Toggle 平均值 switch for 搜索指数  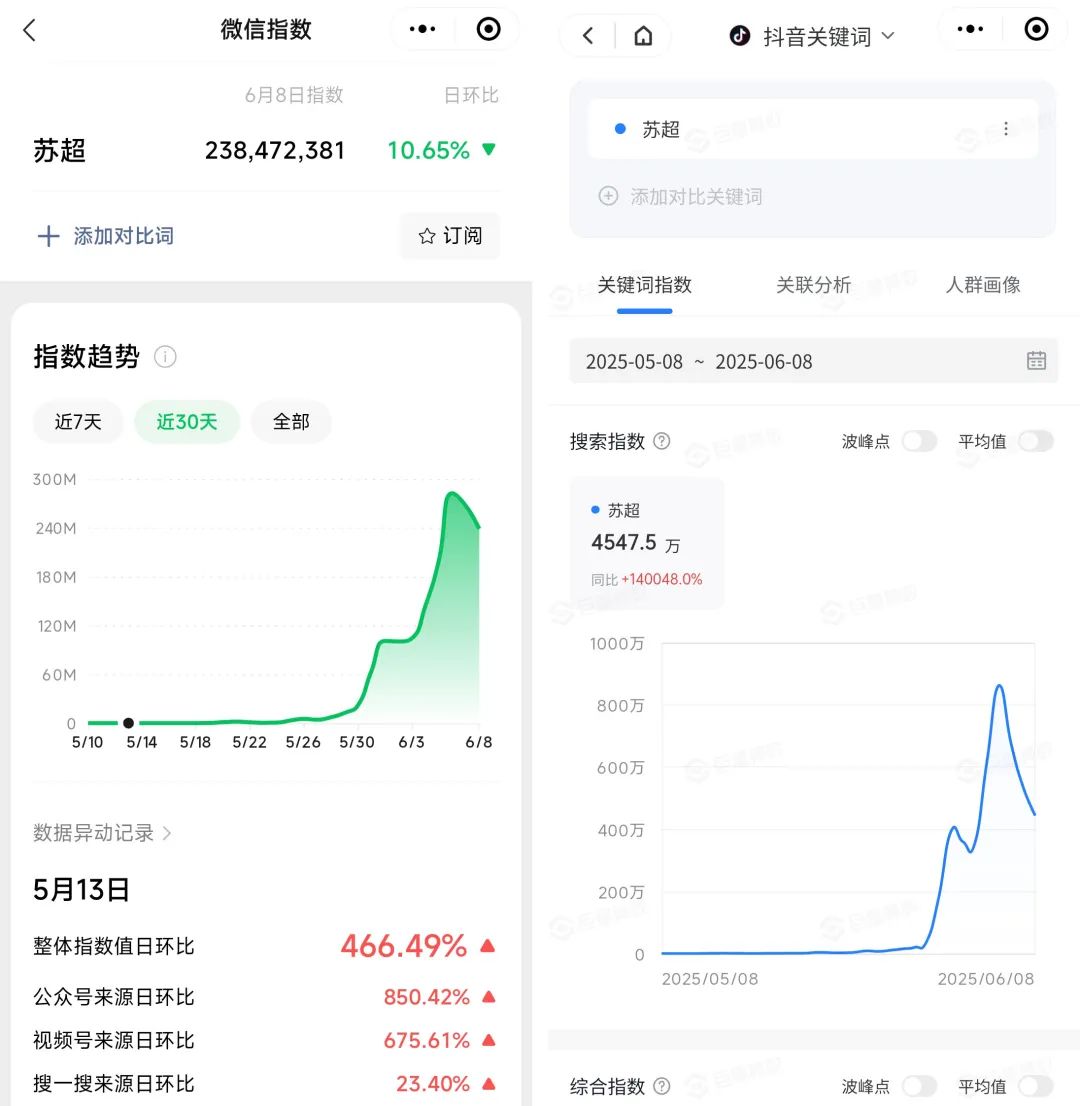pyautogui.click(x=1036, y=442)
